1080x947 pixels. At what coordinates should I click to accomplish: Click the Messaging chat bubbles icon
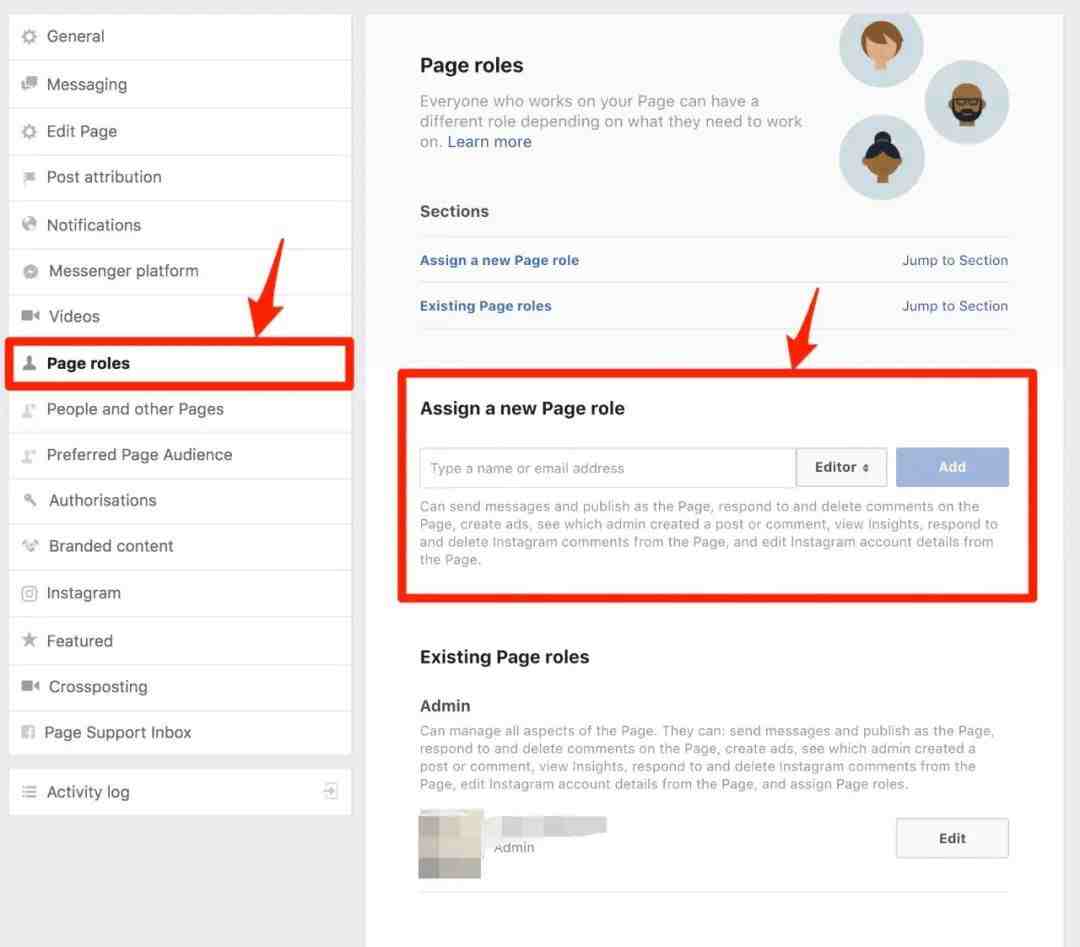29,84
